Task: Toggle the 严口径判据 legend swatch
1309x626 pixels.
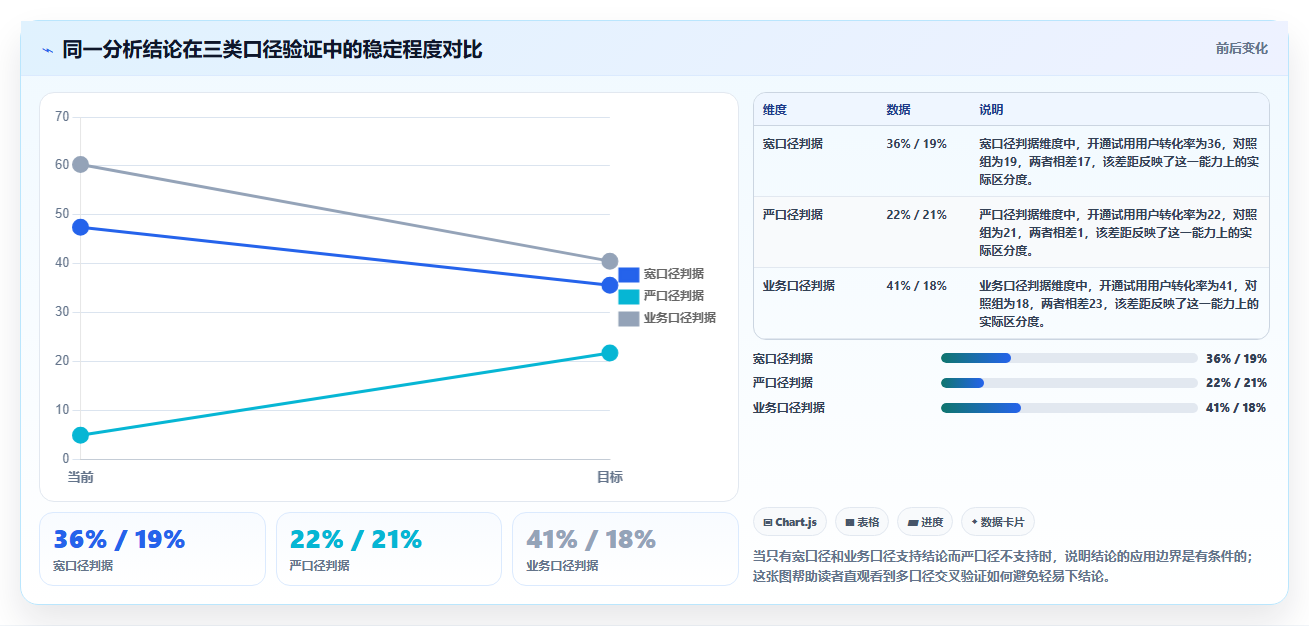Action: 628,296
